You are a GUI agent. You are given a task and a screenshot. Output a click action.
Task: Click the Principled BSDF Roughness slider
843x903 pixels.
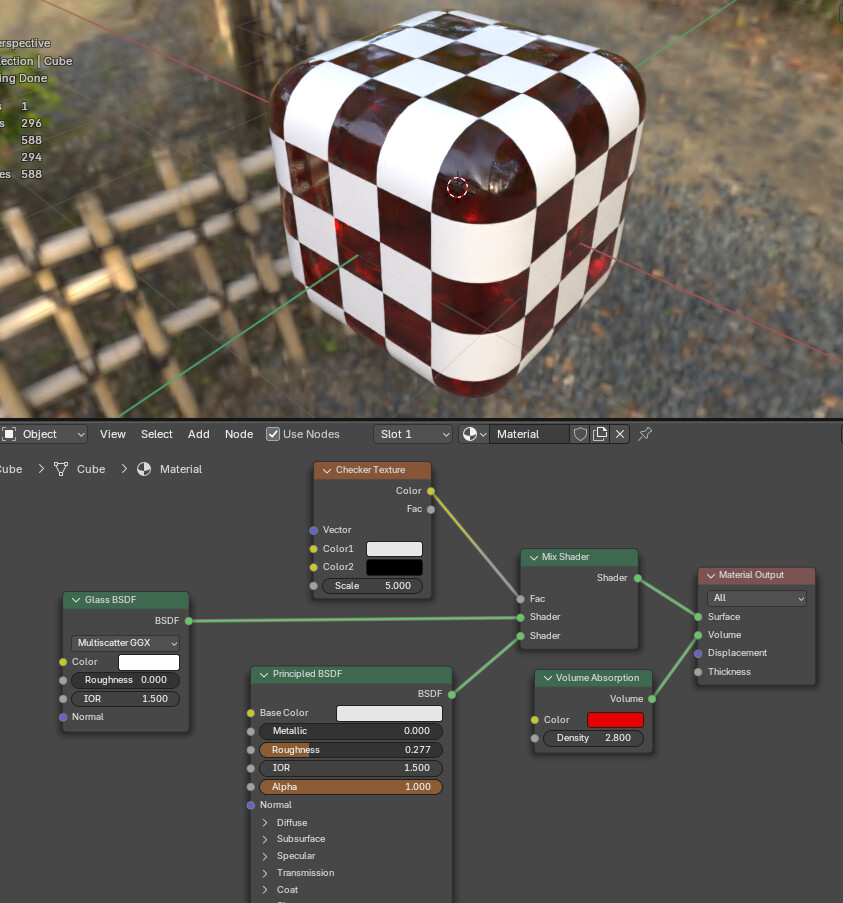351,750
